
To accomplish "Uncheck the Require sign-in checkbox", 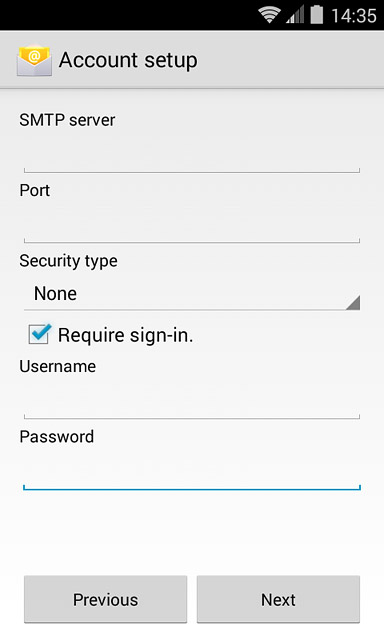I will (39, 334).
